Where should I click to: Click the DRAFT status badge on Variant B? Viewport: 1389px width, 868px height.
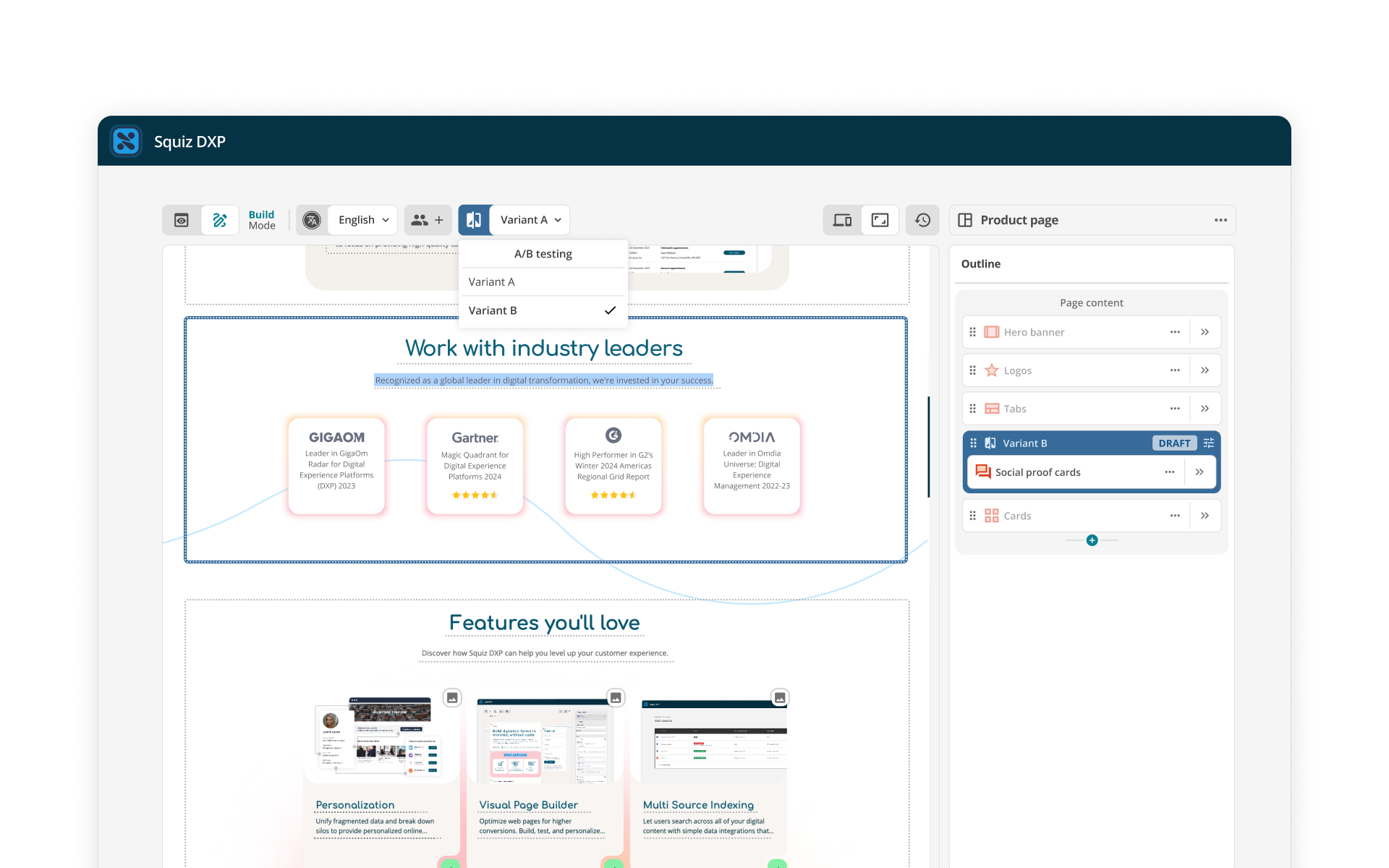[x=1174, y=443]
